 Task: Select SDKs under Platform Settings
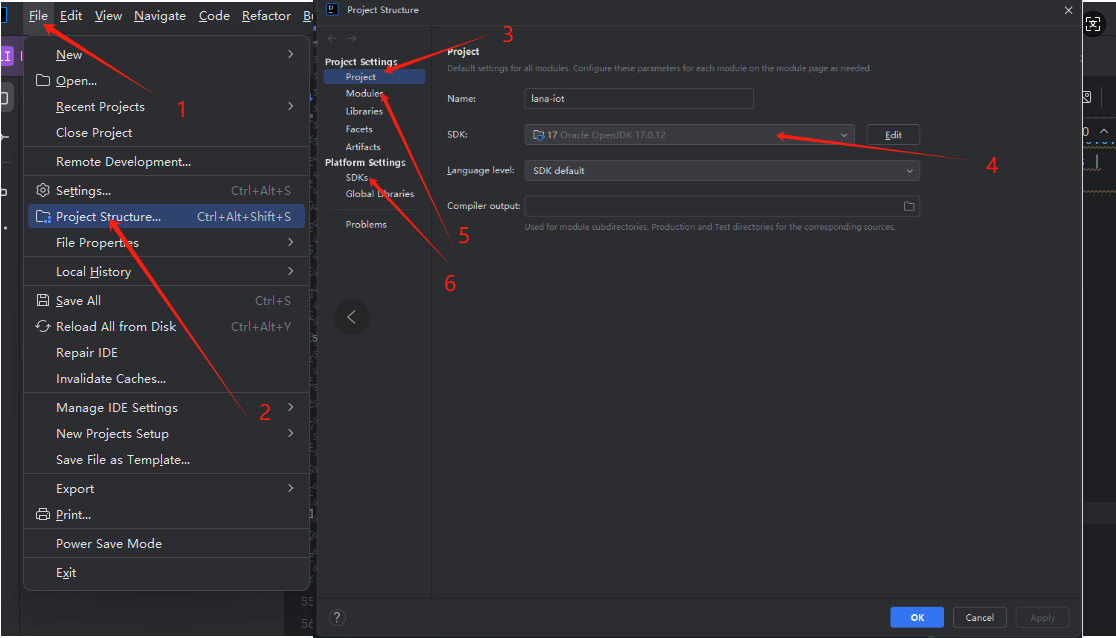tap(357, 178)
